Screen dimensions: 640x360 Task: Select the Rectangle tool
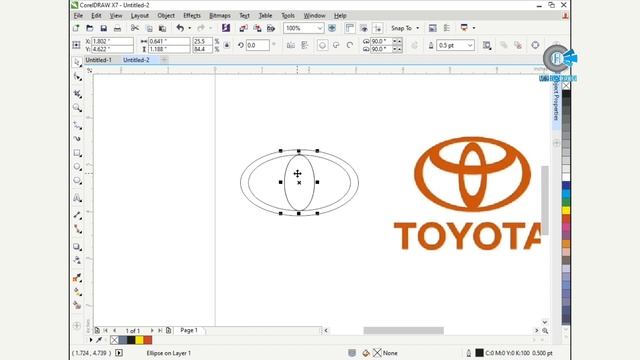[x=77, y=153]
